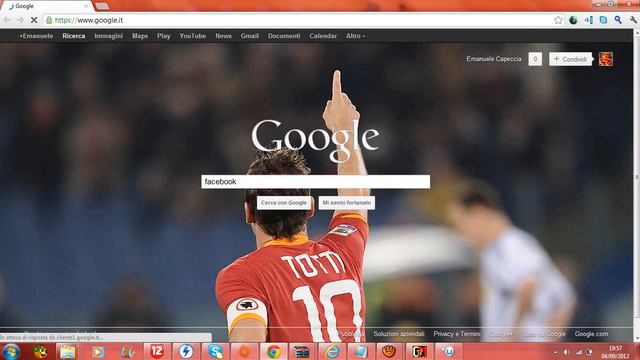Viewport: 640px width, 360px height.
Task: Open the Windows Start orb
Action: point(11,351)
